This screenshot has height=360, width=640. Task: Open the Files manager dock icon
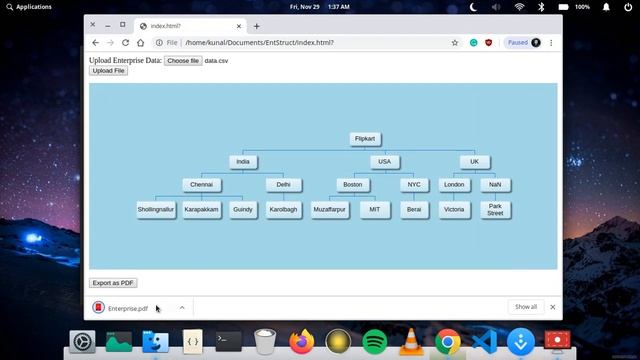pos(155,342)
